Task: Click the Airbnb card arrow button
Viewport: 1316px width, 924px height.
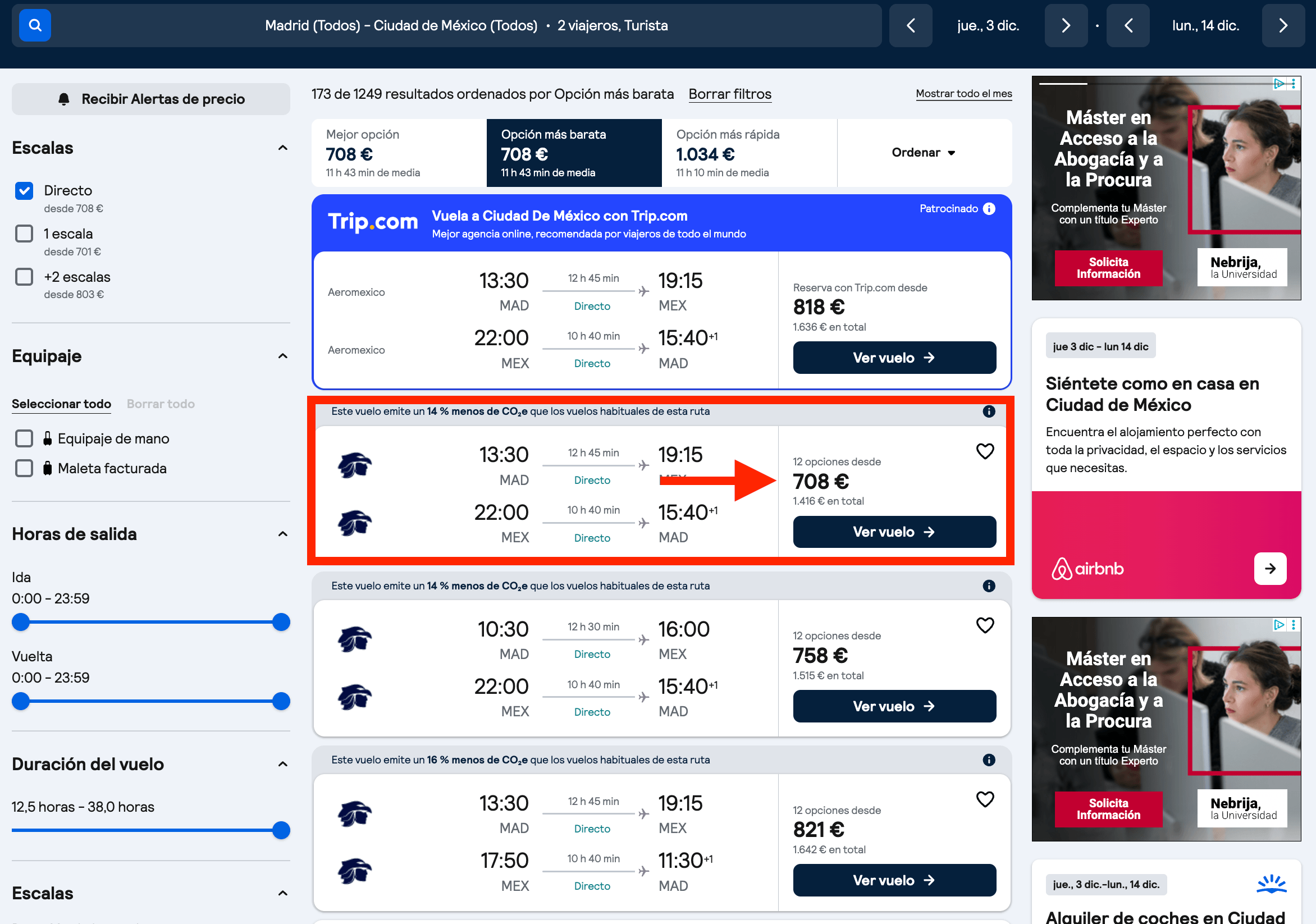Action: pyautogui.click(x=1269, y=569)
